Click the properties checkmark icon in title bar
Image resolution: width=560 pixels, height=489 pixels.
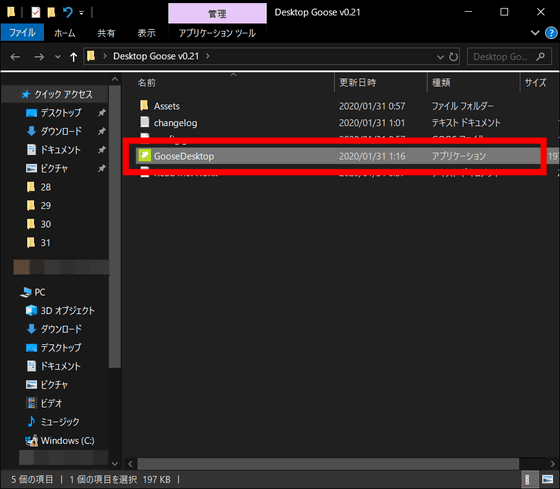pos(36,13)
